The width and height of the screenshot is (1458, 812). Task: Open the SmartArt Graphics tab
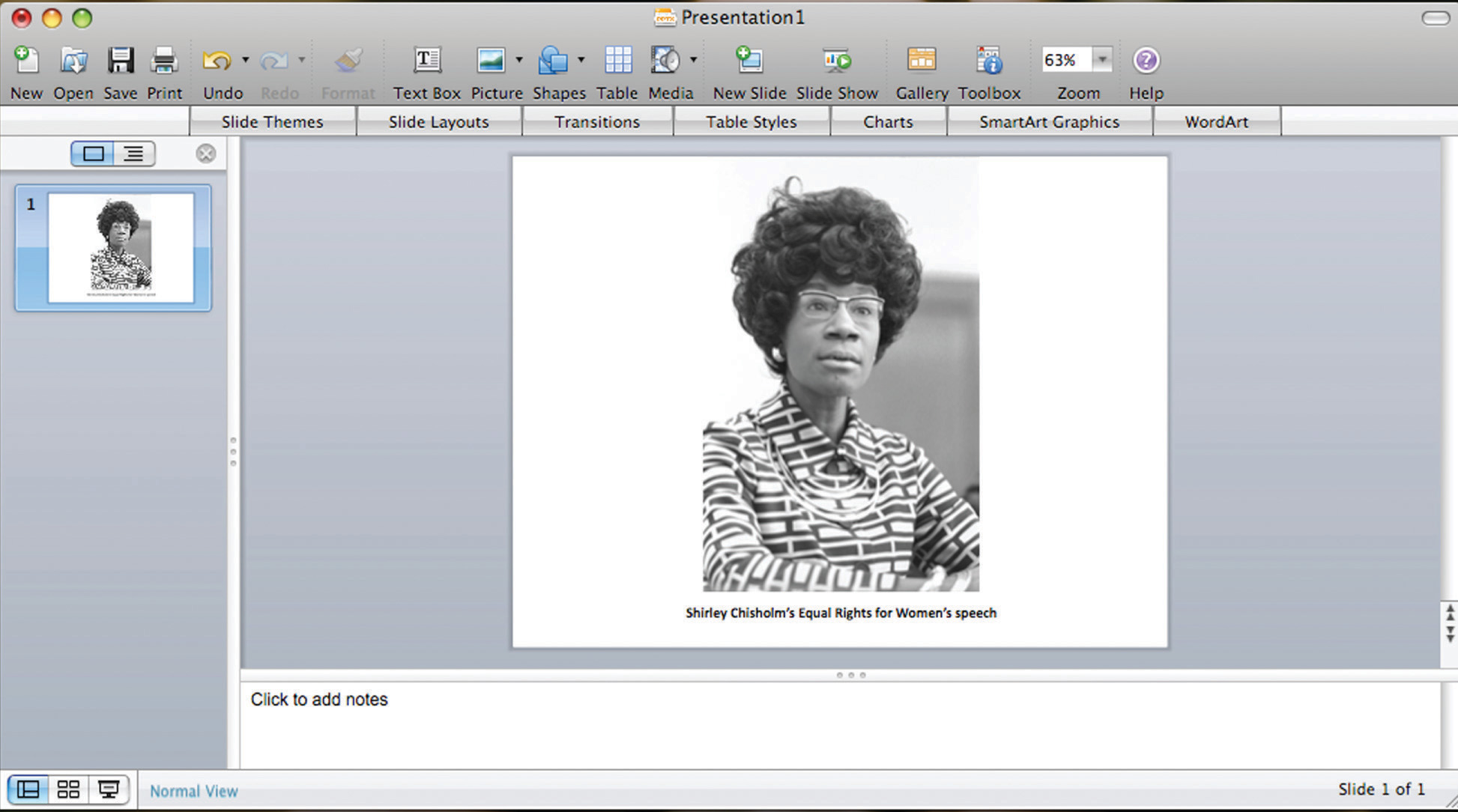pos(1049,121)
